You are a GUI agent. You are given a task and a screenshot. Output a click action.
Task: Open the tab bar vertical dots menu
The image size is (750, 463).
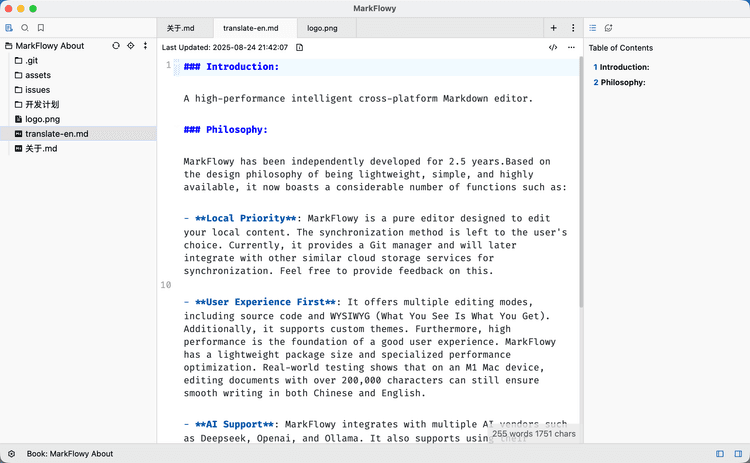pyautogui.click(x=573, y=28)
